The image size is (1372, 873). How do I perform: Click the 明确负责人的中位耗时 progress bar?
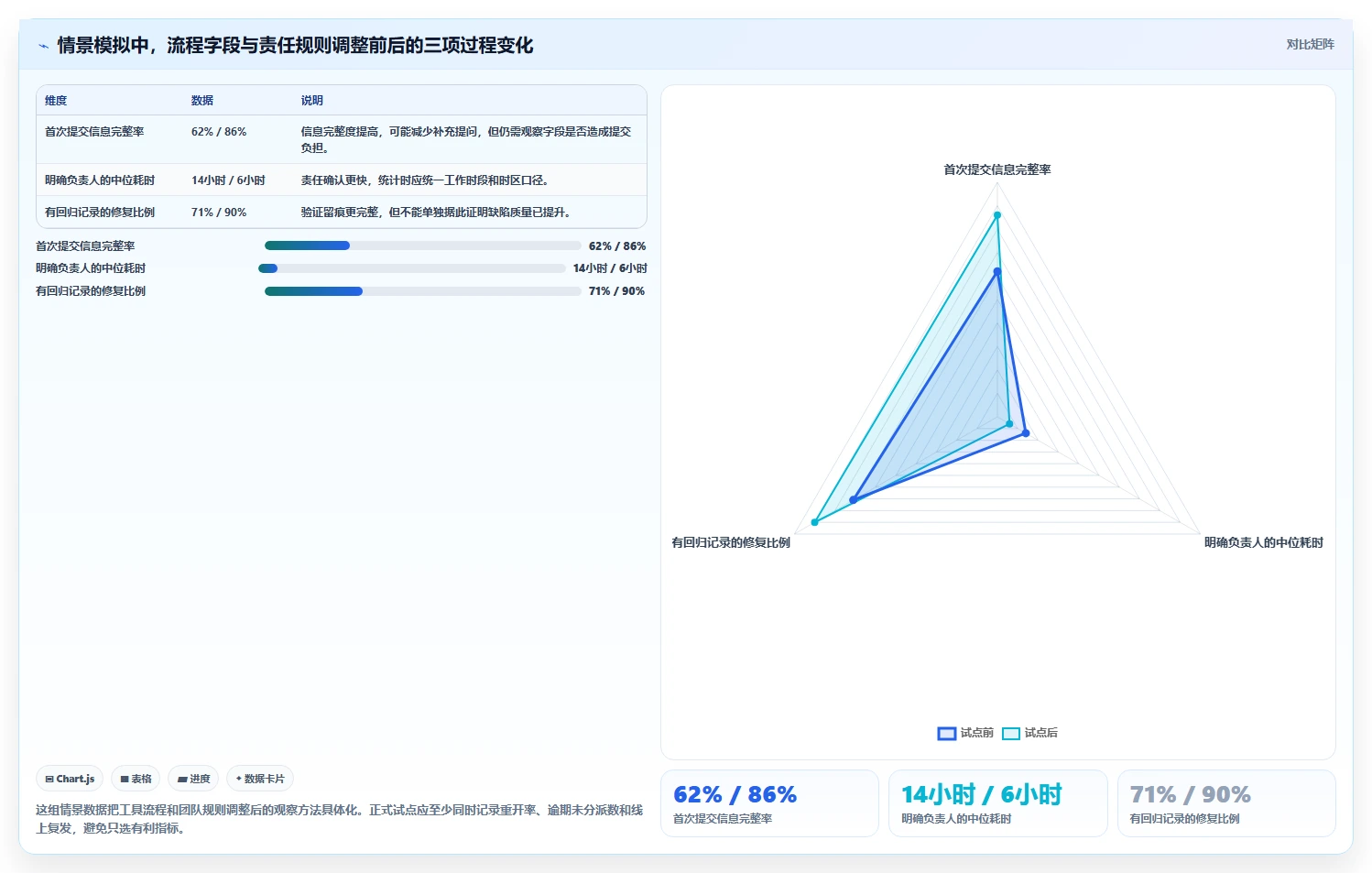point(412,268)
